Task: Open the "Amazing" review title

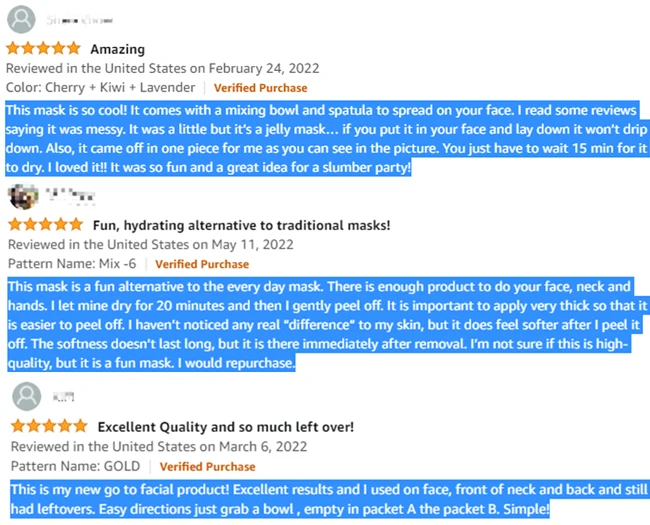Action: pos(117,49)
